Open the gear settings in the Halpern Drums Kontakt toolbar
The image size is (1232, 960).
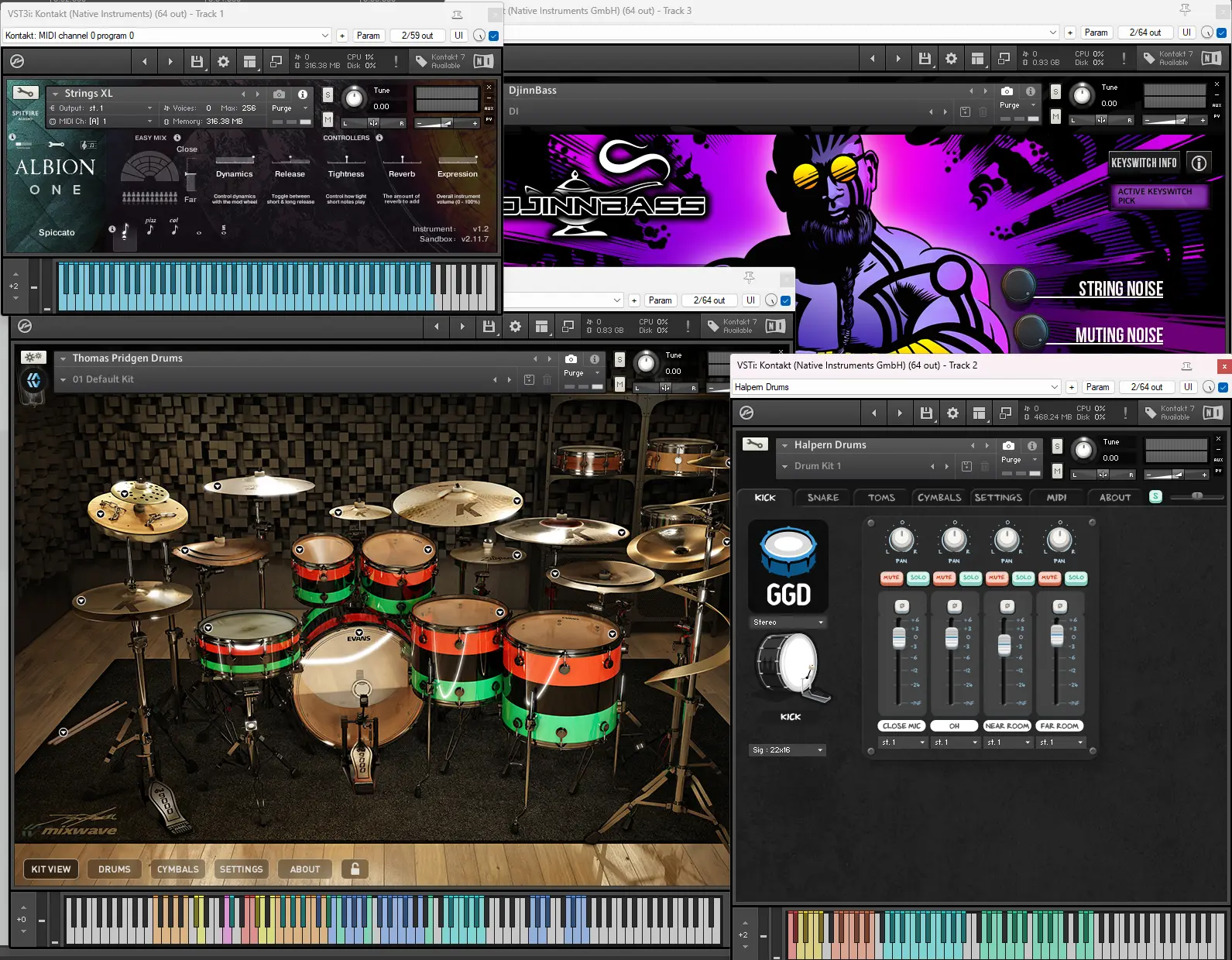click(952, 413)
